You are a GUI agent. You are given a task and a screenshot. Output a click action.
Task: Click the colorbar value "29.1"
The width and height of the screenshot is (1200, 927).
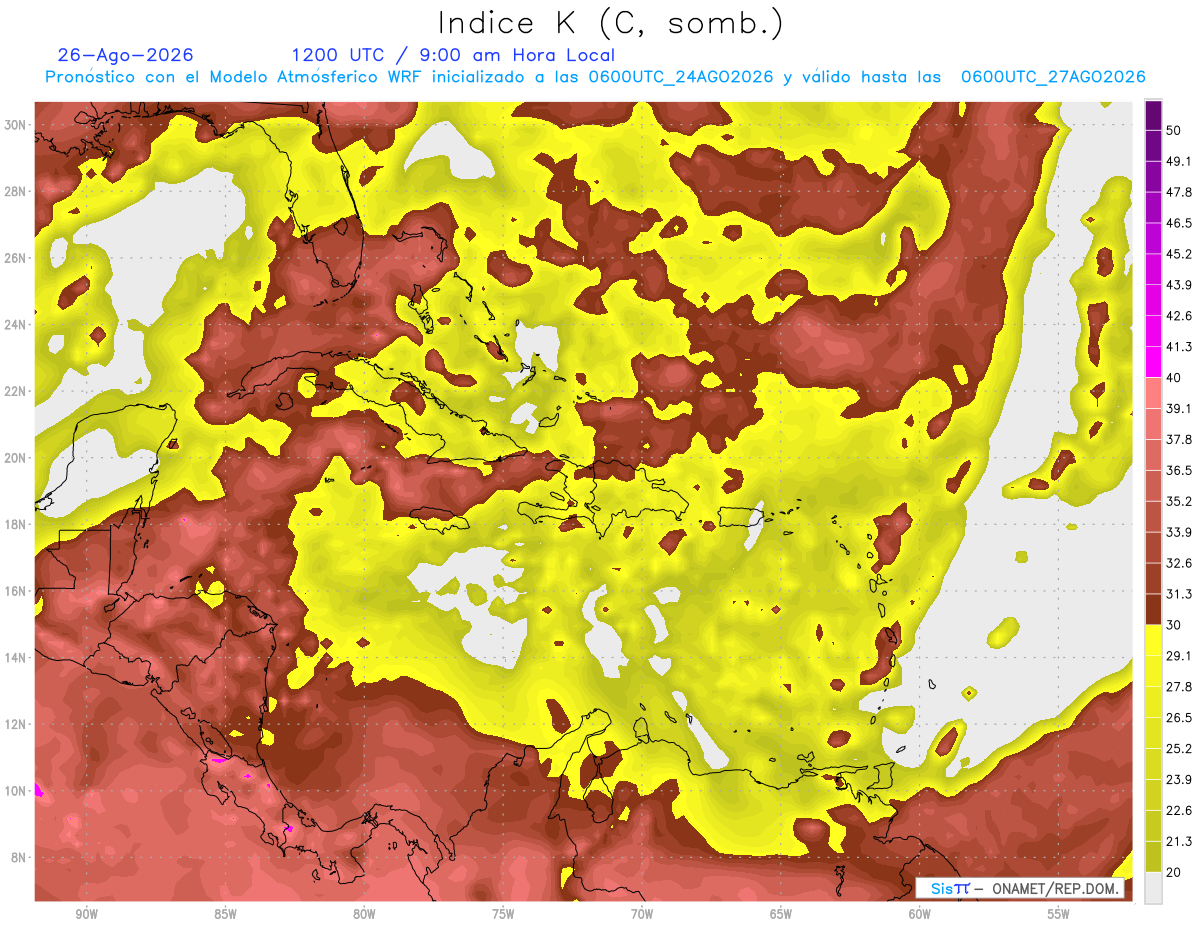click(x=1179, y=656)
